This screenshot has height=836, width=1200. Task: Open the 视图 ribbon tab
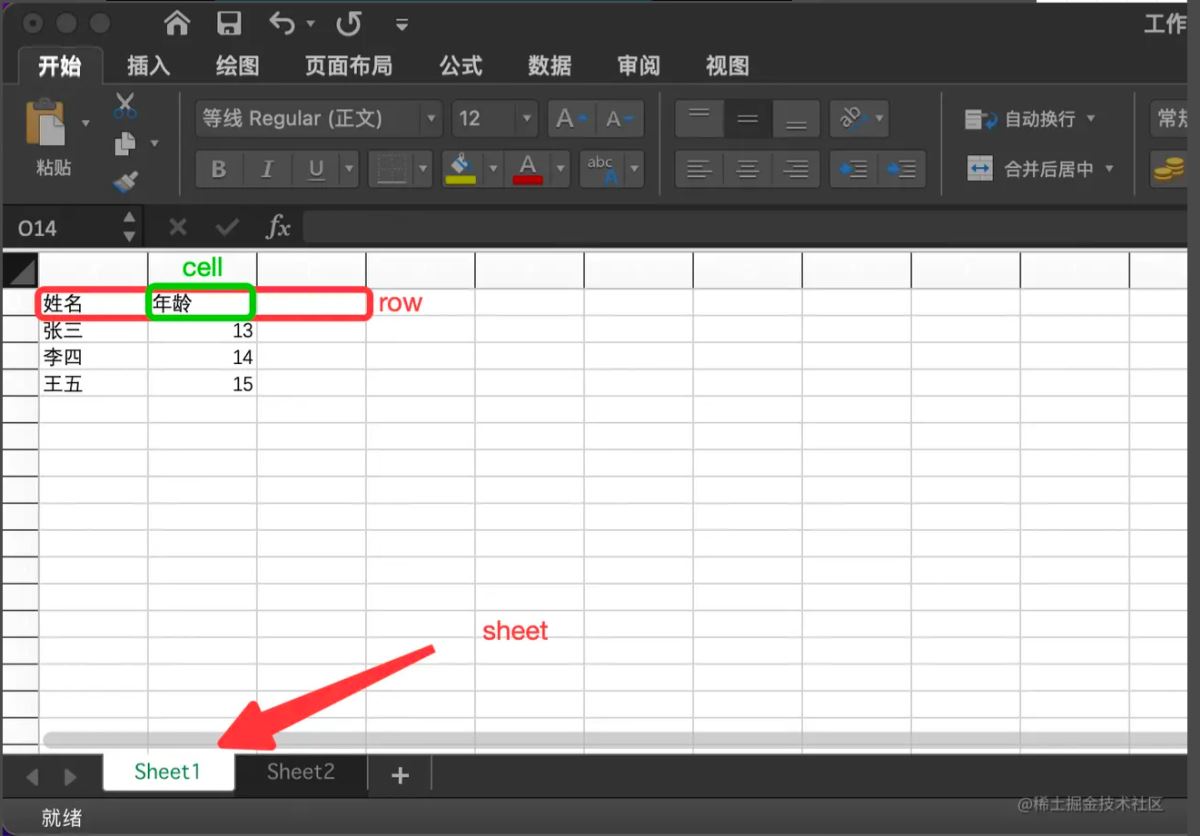point(727,66)
